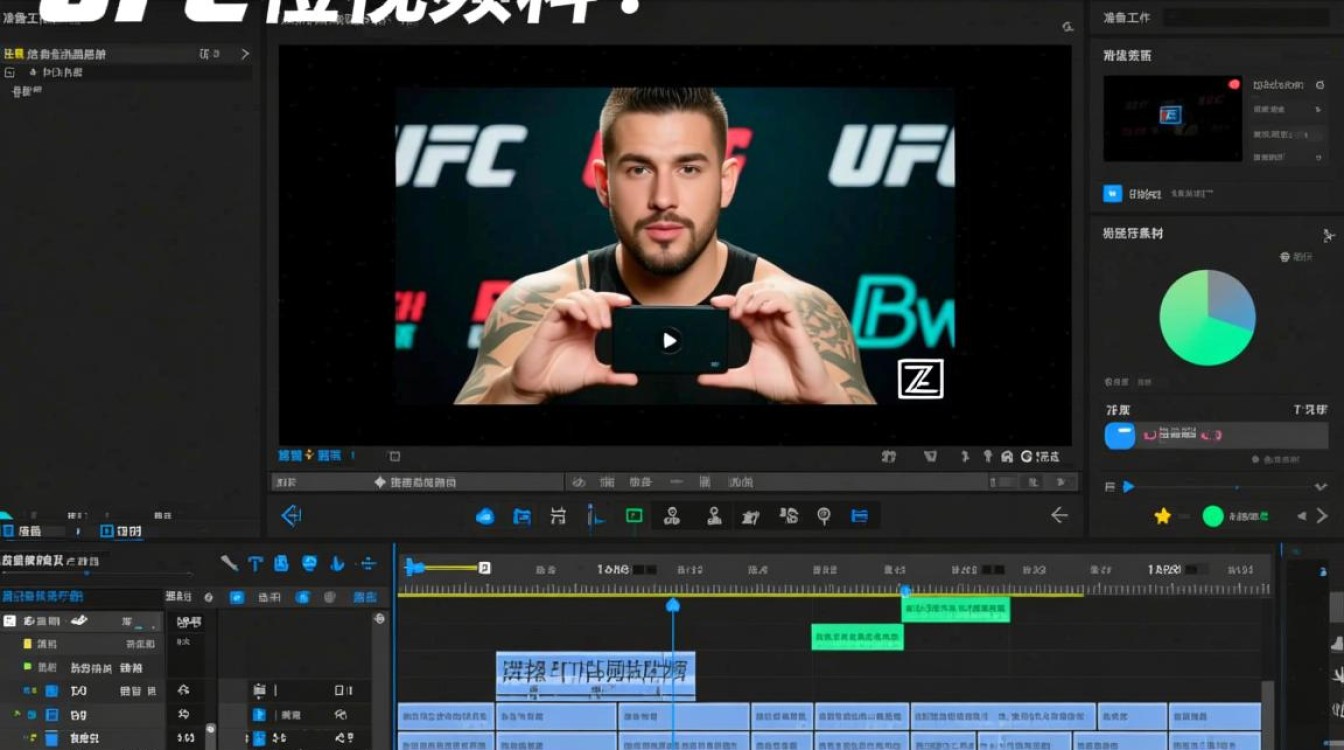Click the blue playhead marker on the timeline

(x=673, y=605)
